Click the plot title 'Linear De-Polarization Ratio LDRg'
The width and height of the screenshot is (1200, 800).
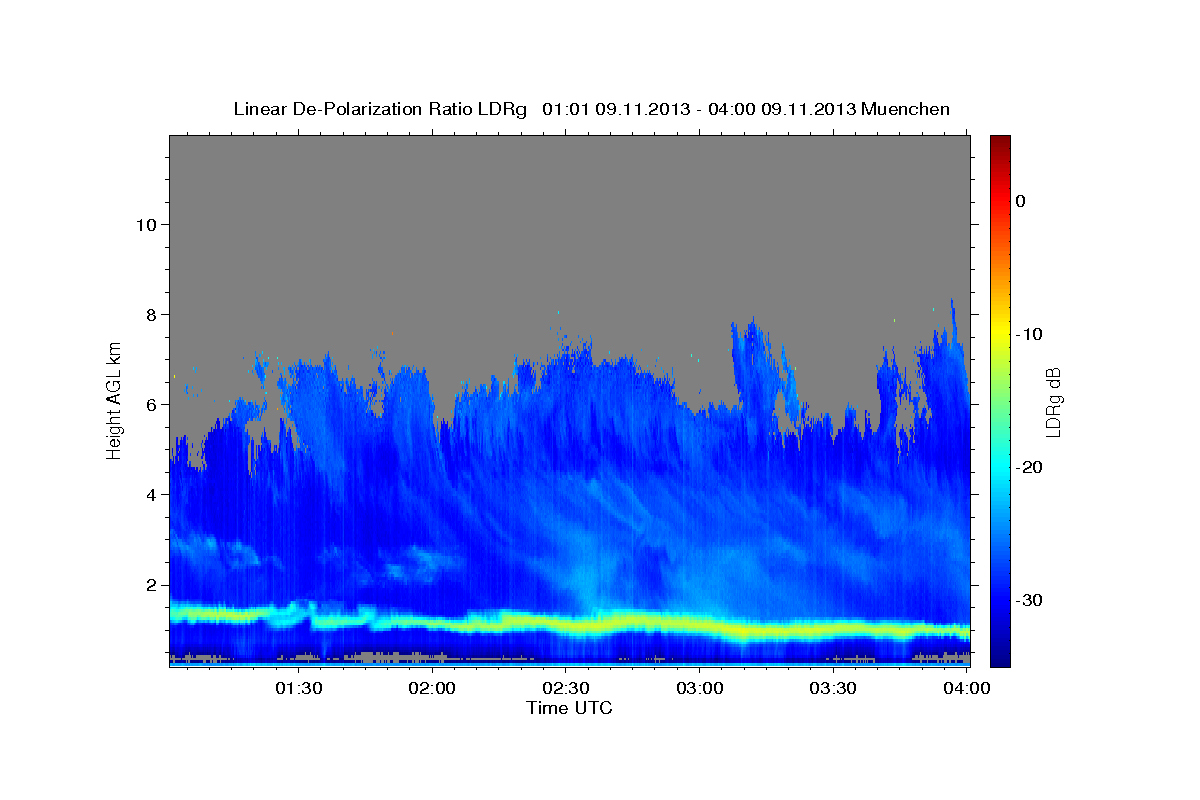(380, 109)
